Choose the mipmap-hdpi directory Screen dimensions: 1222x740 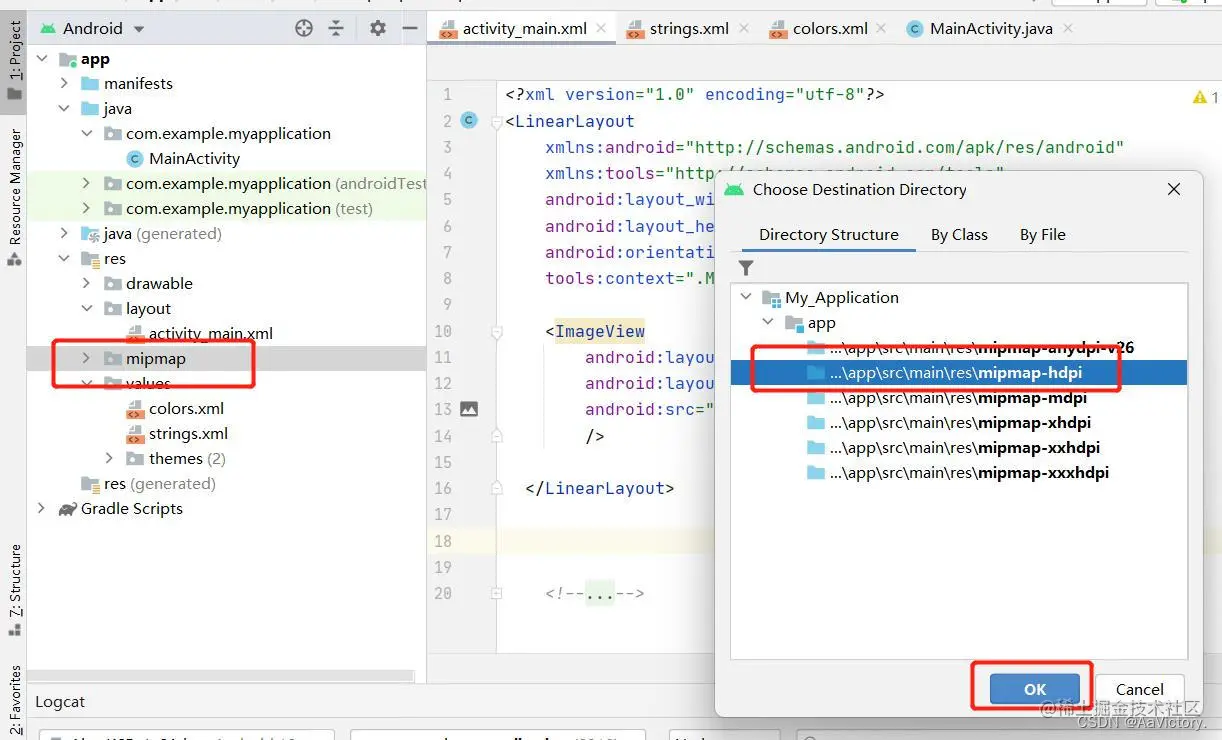[x=959, y=373]
